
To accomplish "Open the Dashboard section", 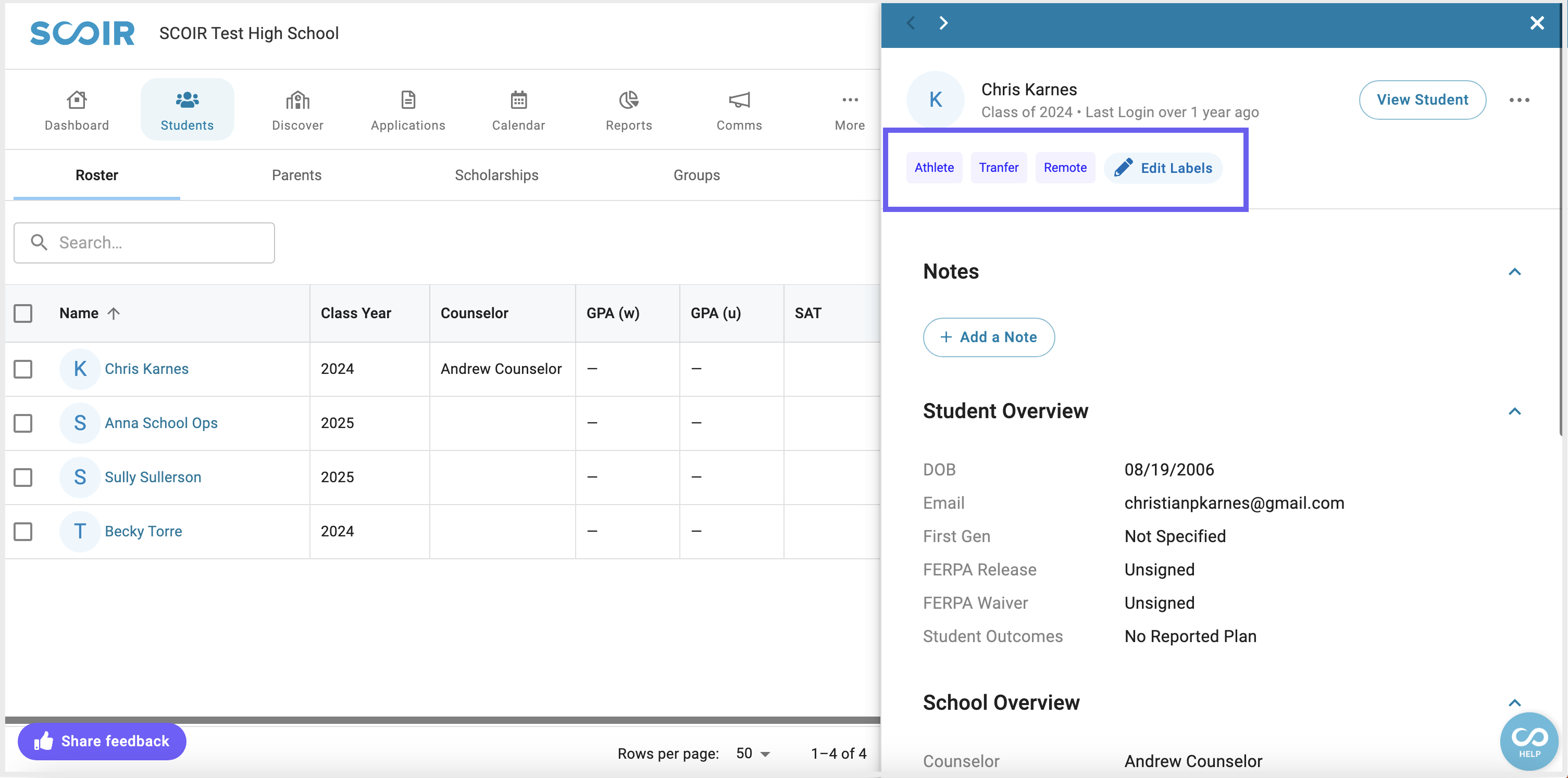I will click(77, 109).
